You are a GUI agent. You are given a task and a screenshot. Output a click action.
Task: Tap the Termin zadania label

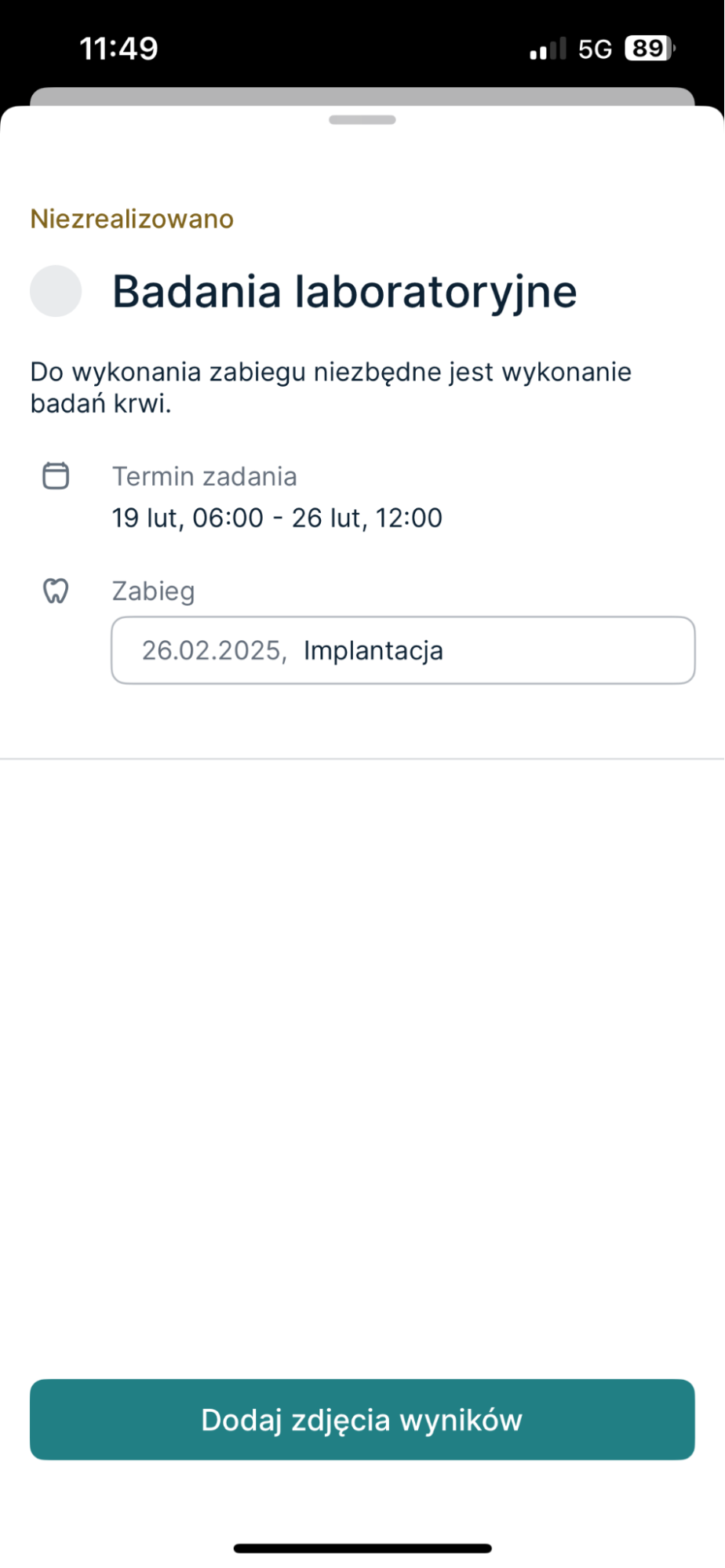click(204, 477)
